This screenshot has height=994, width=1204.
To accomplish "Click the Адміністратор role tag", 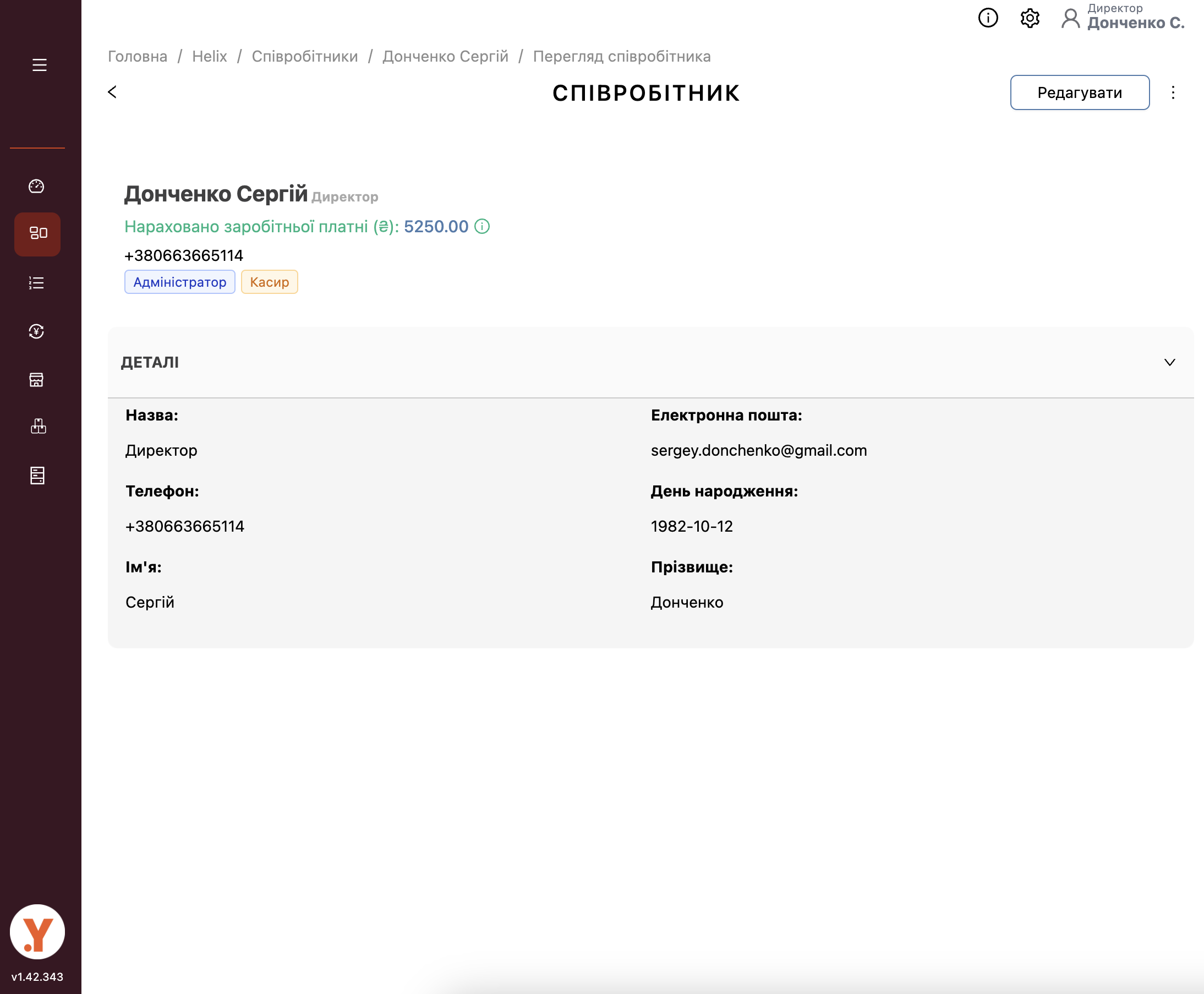I will [x=180, y=282].
